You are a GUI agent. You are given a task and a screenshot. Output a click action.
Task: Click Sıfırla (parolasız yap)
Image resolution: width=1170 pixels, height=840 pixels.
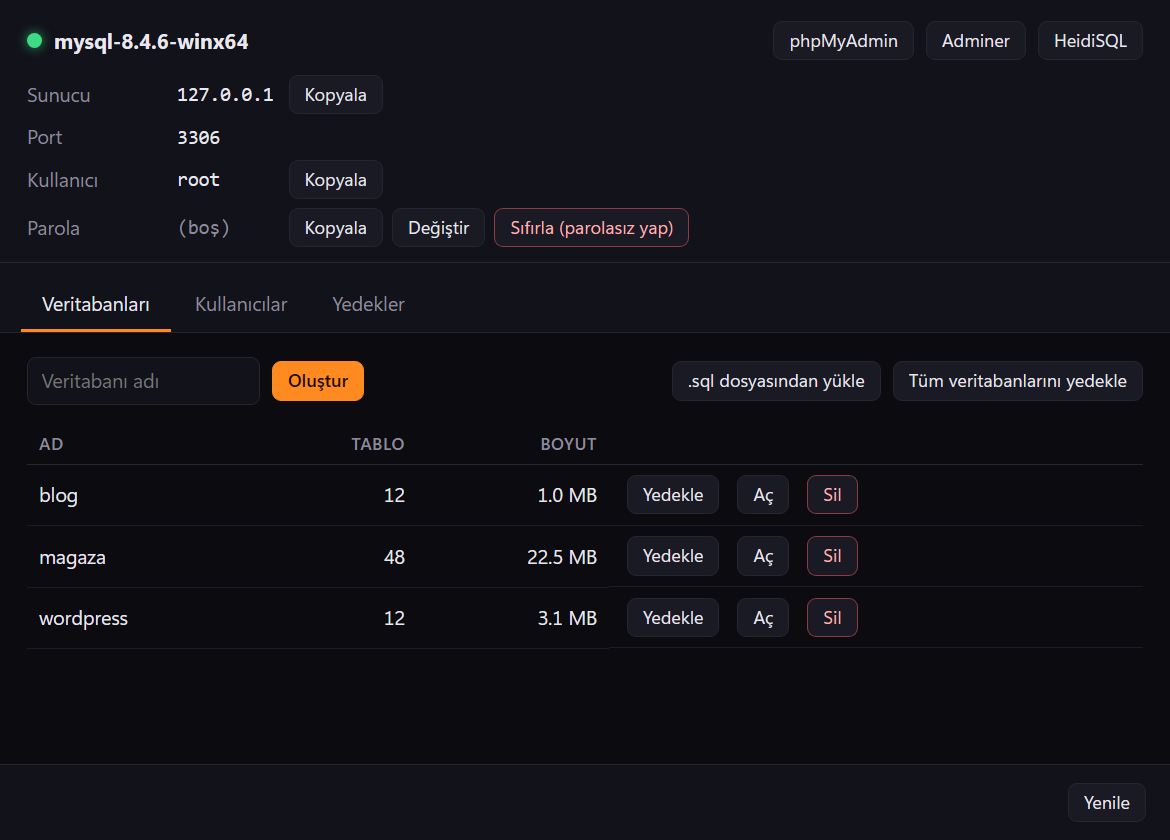click(591, 228)
